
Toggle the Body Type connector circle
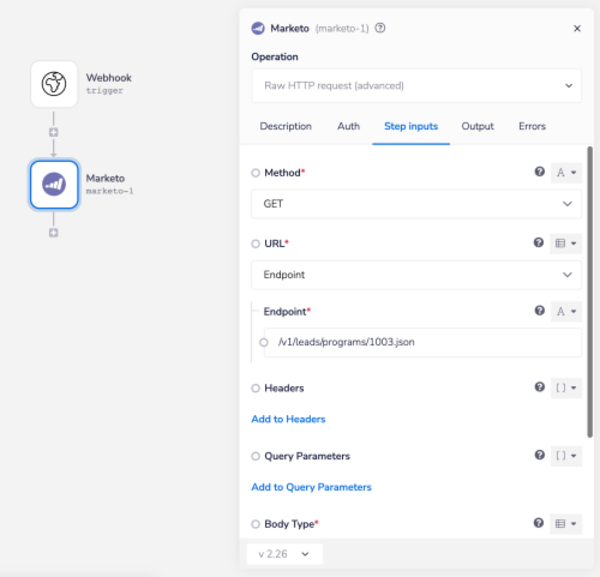pyautogui.click(x=256, y=524)
